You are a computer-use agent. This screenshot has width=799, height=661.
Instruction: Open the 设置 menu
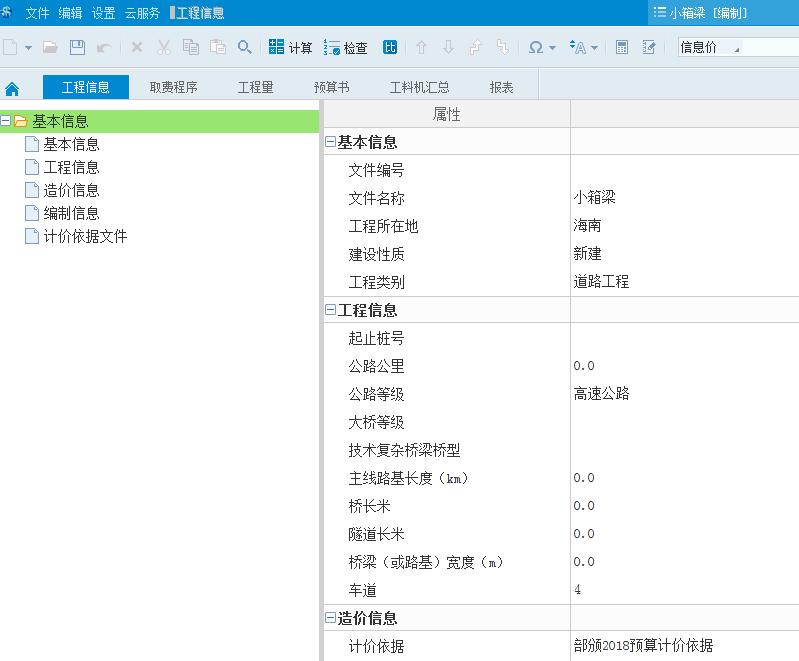pyautogui.click(x=103, y=13)
